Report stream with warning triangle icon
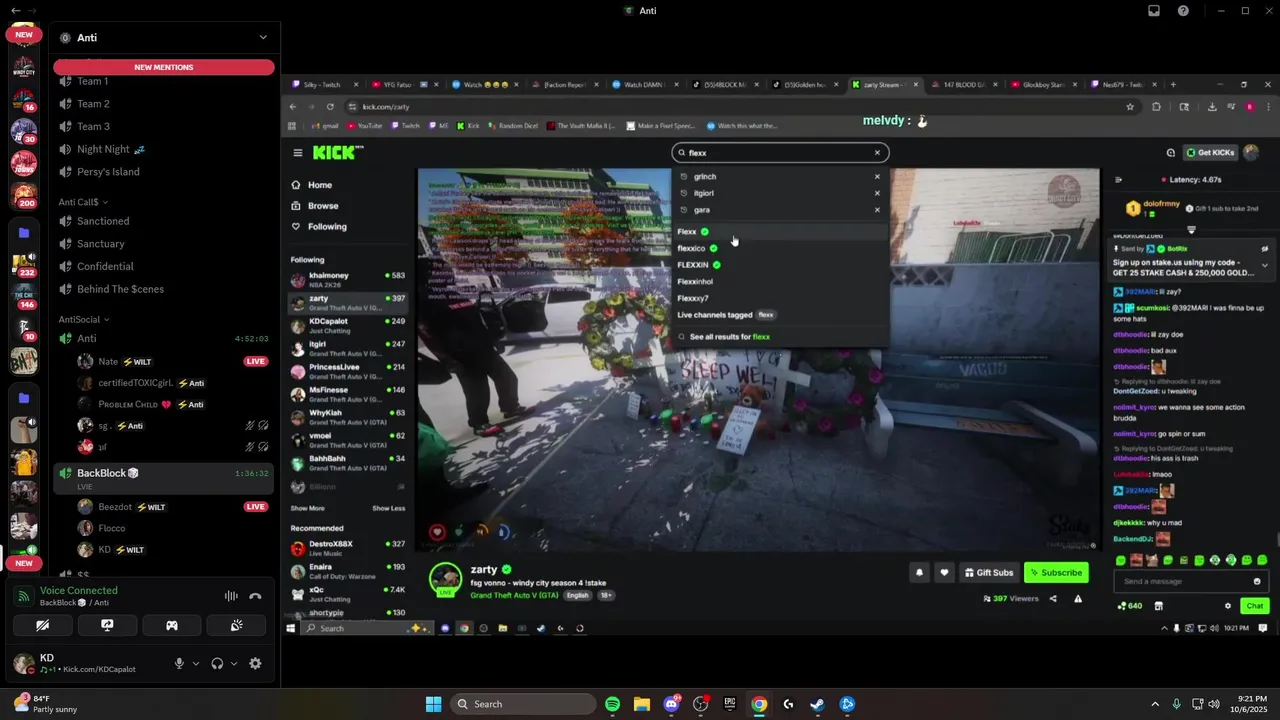This screenshot has width=1280, height=720. coord(1078,599)
